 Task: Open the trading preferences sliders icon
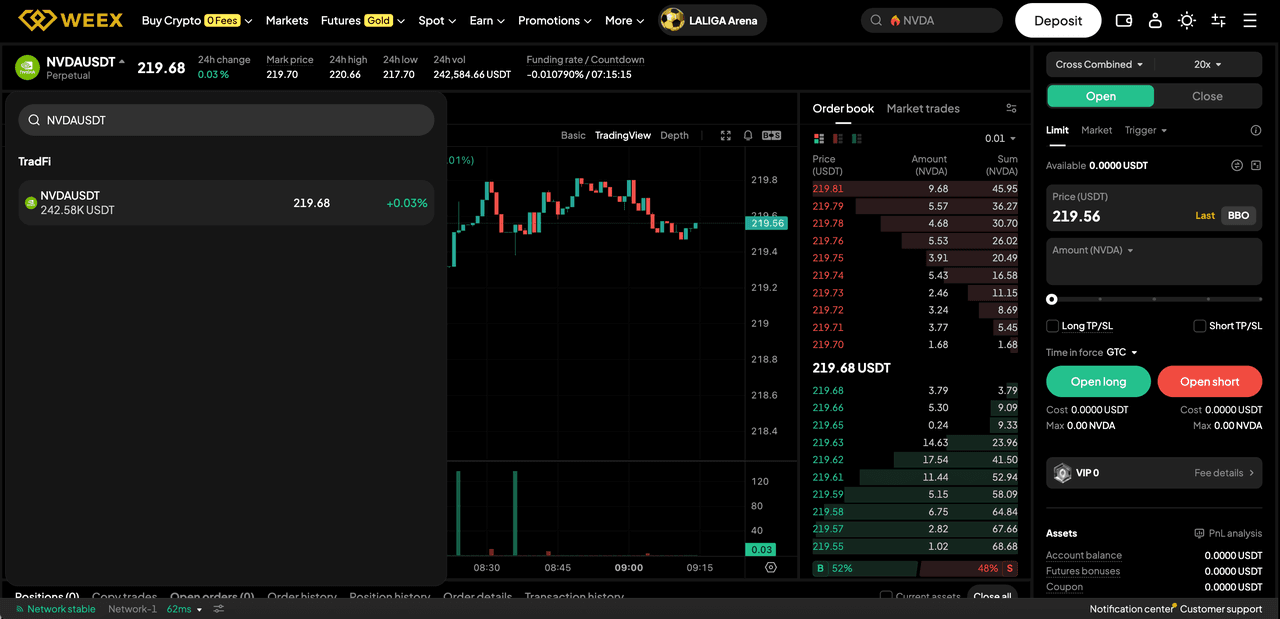1218,20
